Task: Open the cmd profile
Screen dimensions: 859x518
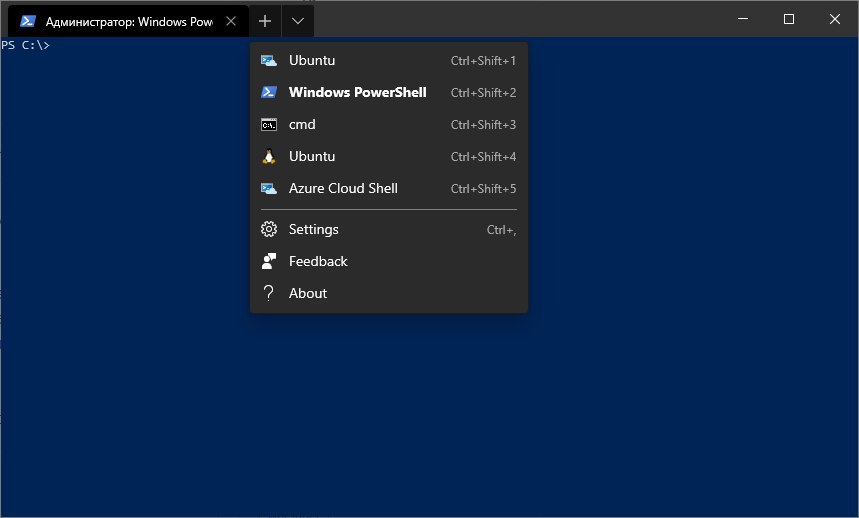Action: 389,124
